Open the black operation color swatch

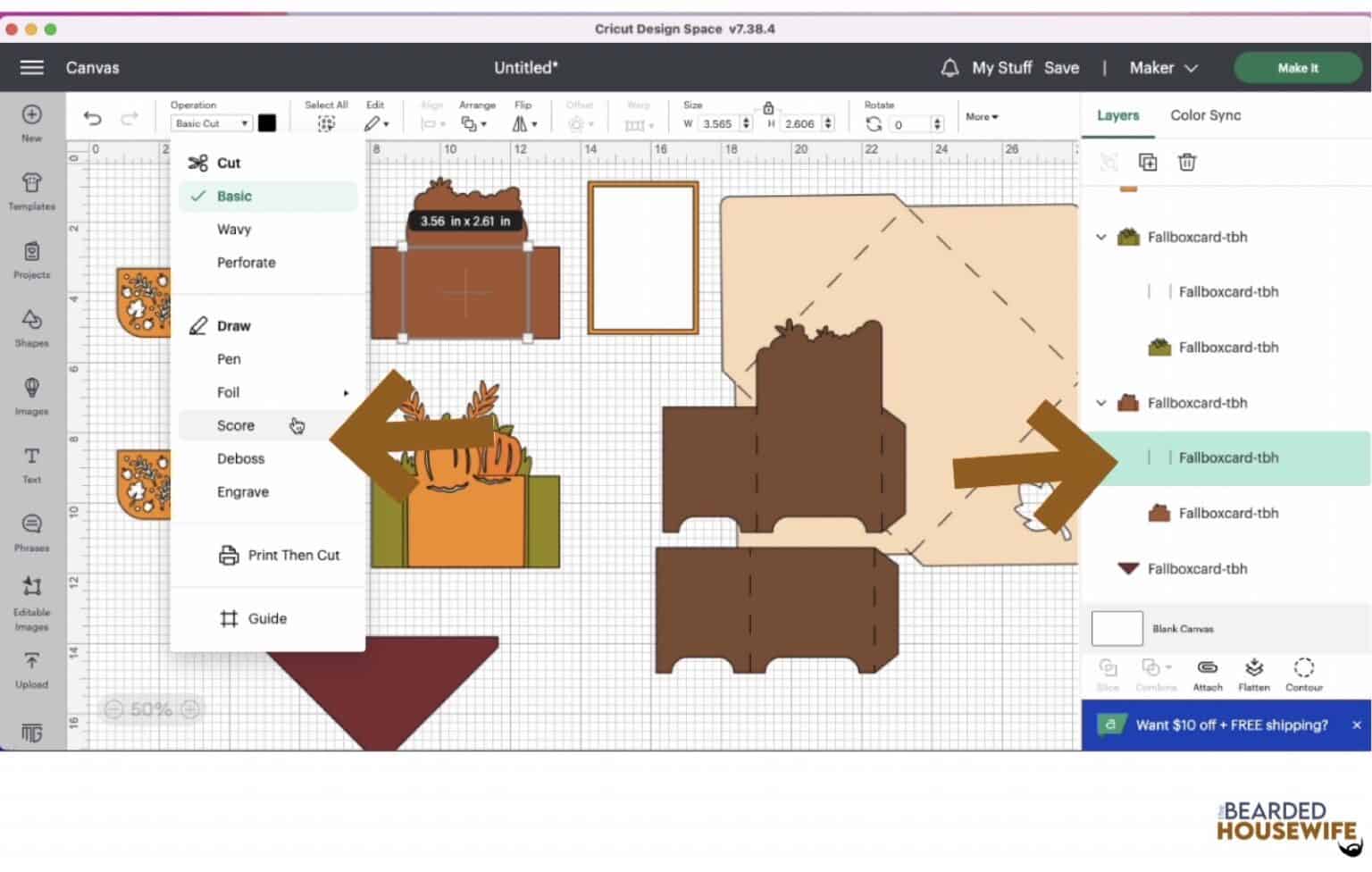click(x=267, y=123)
